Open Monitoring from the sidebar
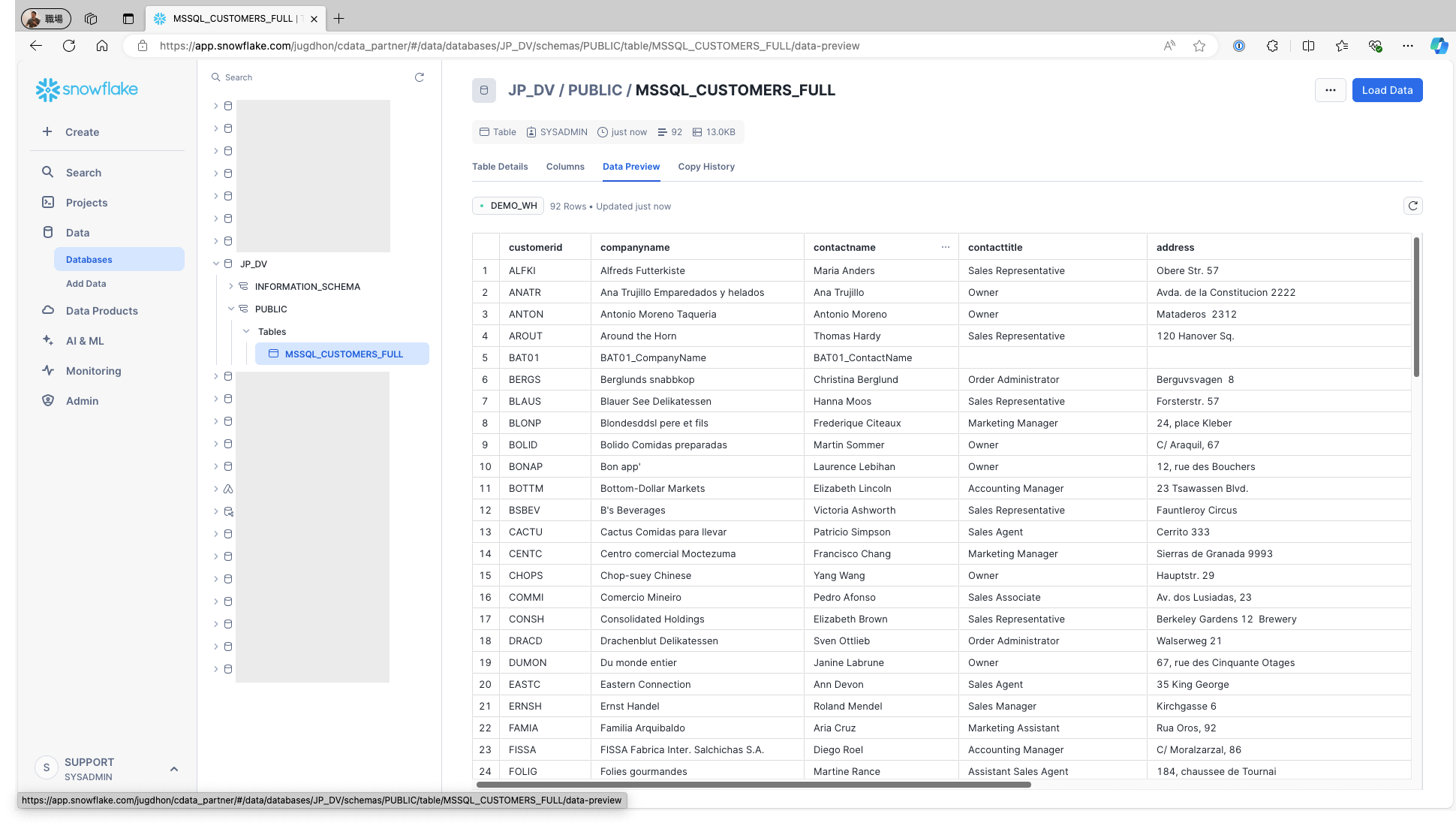1456x829 pixels. point(93,371)
